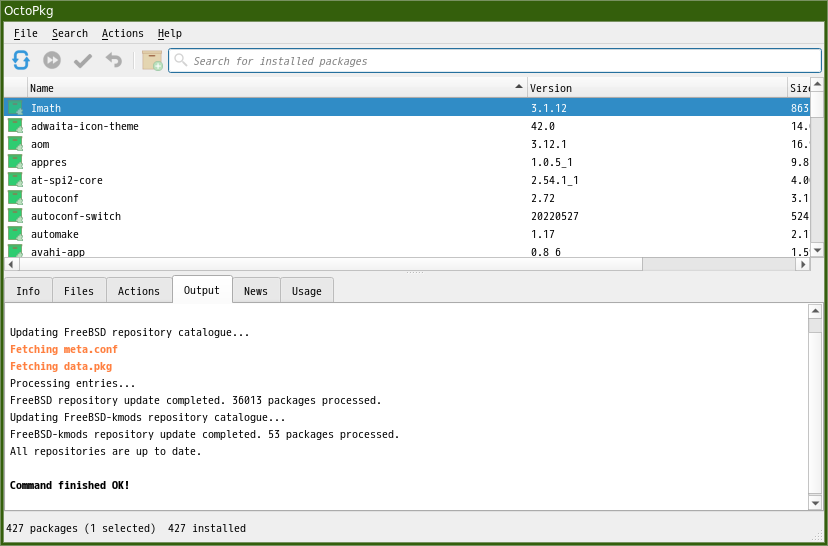Switch to the Usage tab

click(x=306, y=290)
